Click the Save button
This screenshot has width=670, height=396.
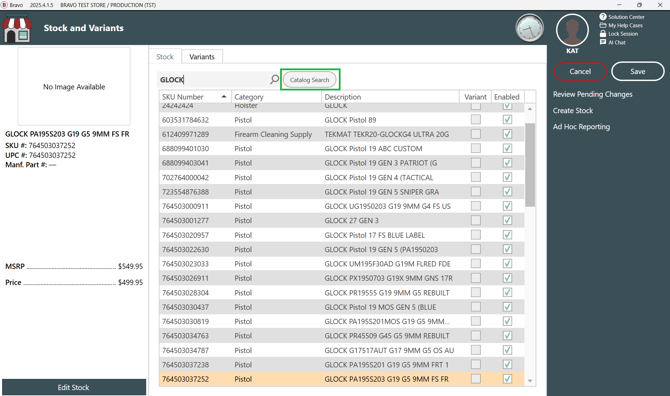click(638, 71)
